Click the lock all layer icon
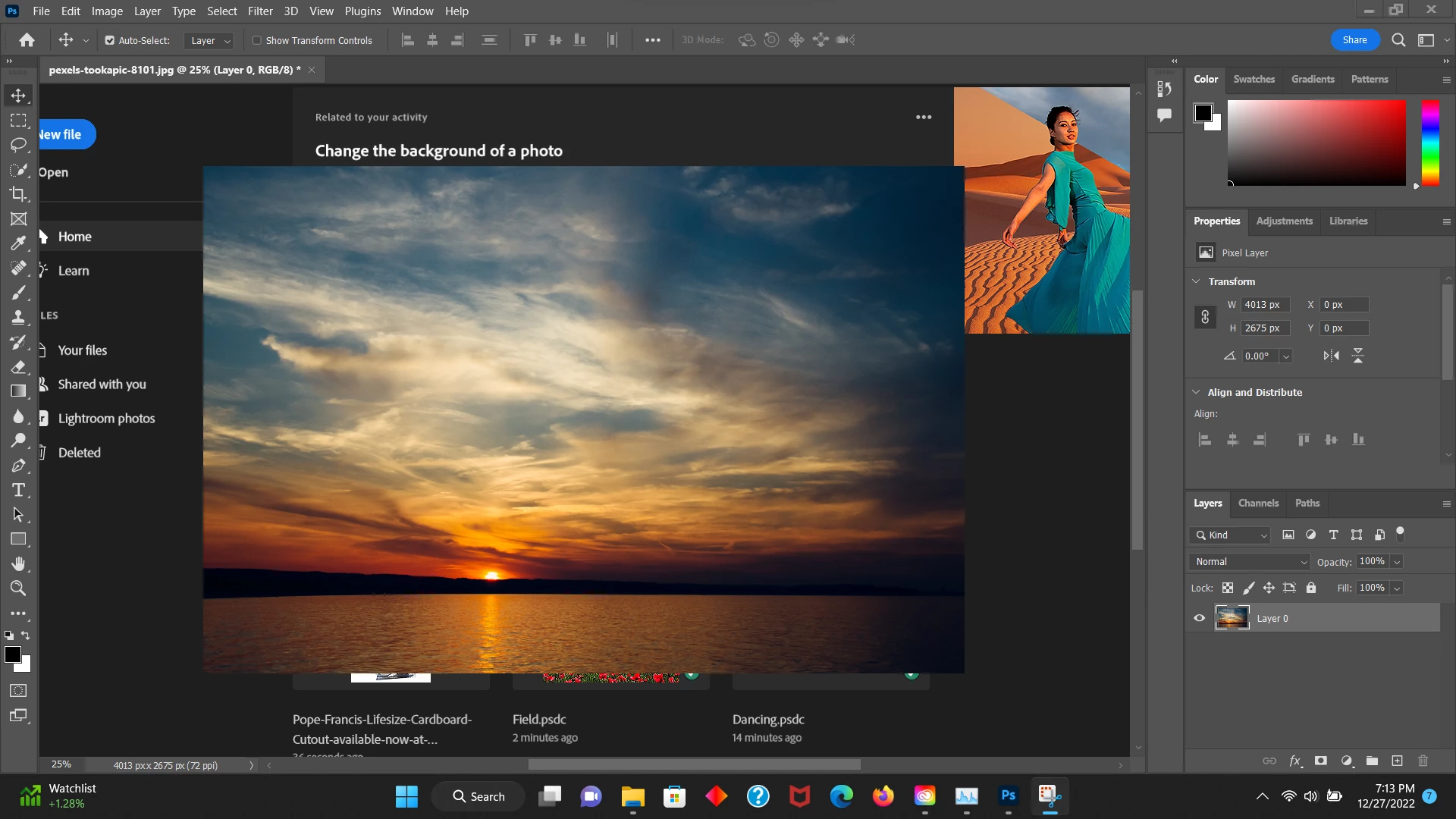Image resolution: width=1456 pixels, height=819 pixels. pyautogui.click(x=1311, y=588)
